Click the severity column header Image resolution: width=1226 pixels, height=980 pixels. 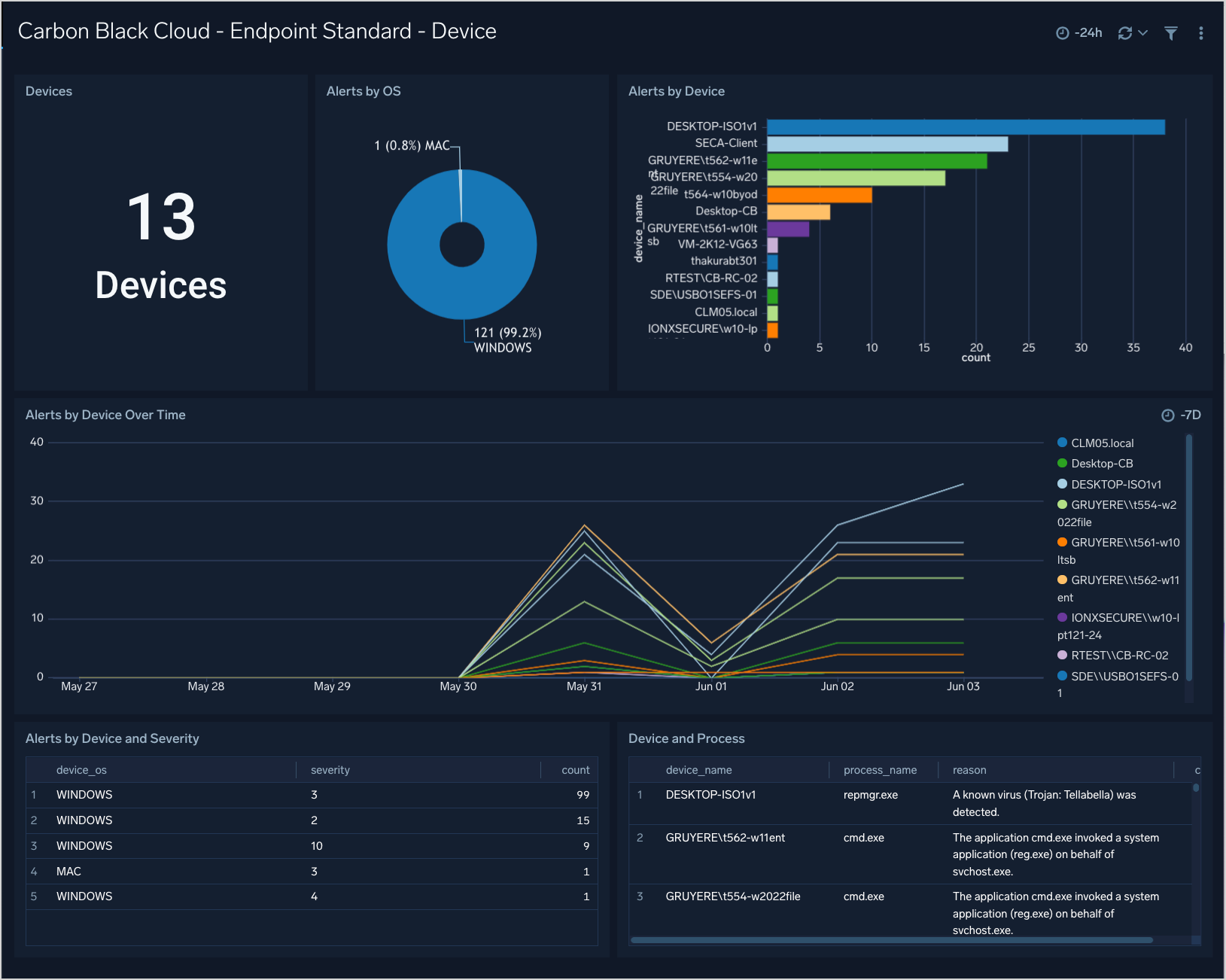click(330, 769)
